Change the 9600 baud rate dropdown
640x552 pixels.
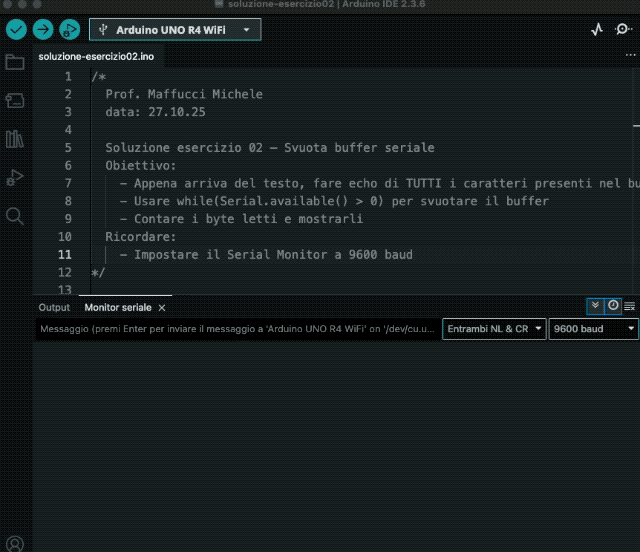593,329
